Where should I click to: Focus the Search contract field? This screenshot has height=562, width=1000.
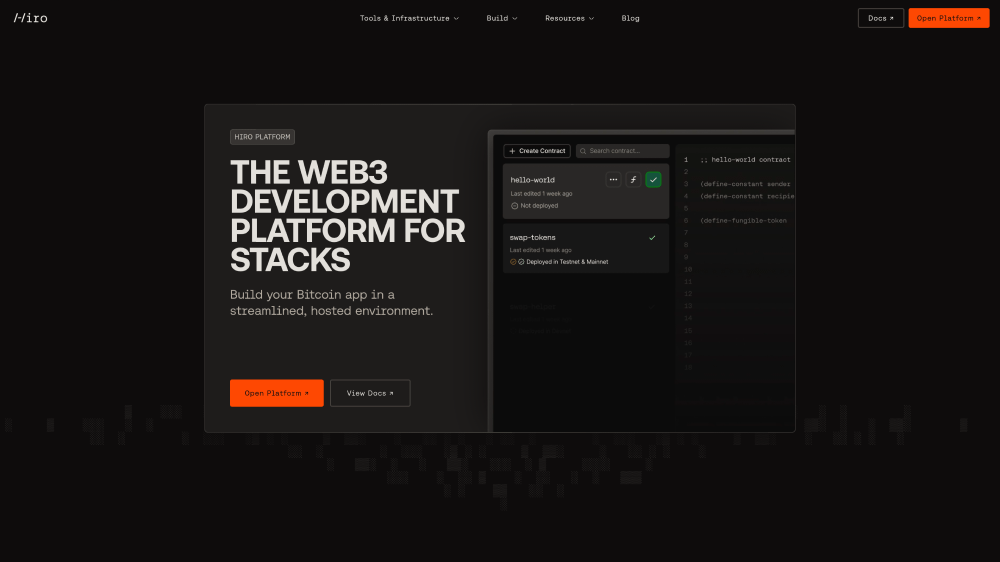click(x=622, y=151)
